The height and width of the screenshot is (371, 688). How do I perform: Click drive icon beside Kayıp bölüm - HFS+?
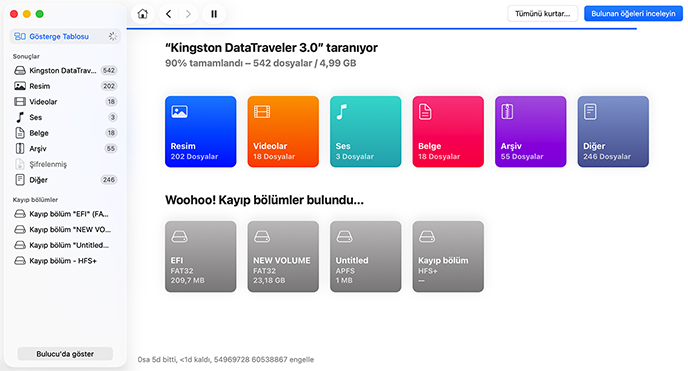(x=20, y=261)
